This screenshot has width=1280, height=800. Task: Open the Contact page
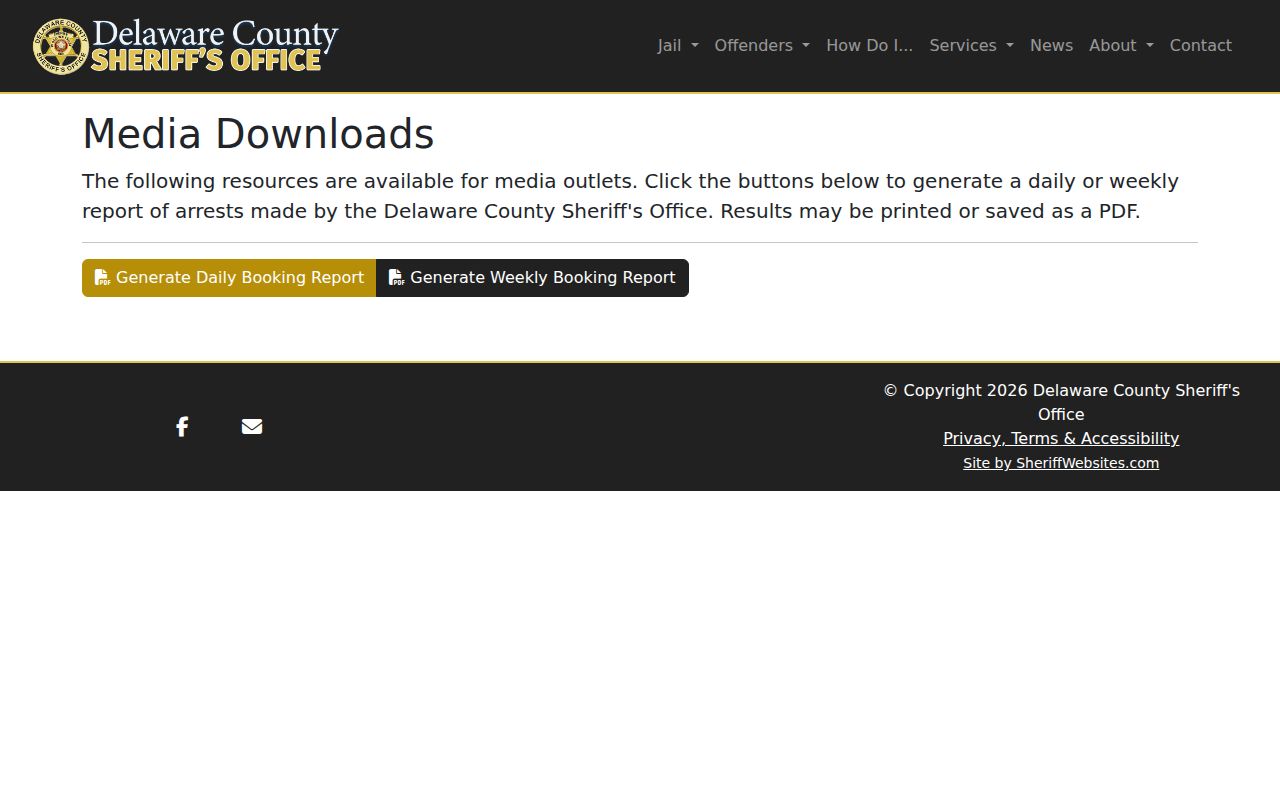pos(1201,46)
